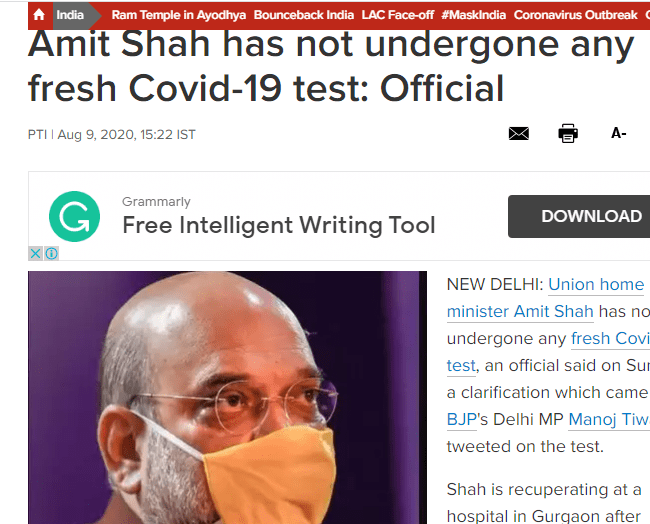Image resolution: width=650 pixels, height=524 pixels.
Task: Open Ram Temple in Ayodhya topic
Action: click(179, 15)
